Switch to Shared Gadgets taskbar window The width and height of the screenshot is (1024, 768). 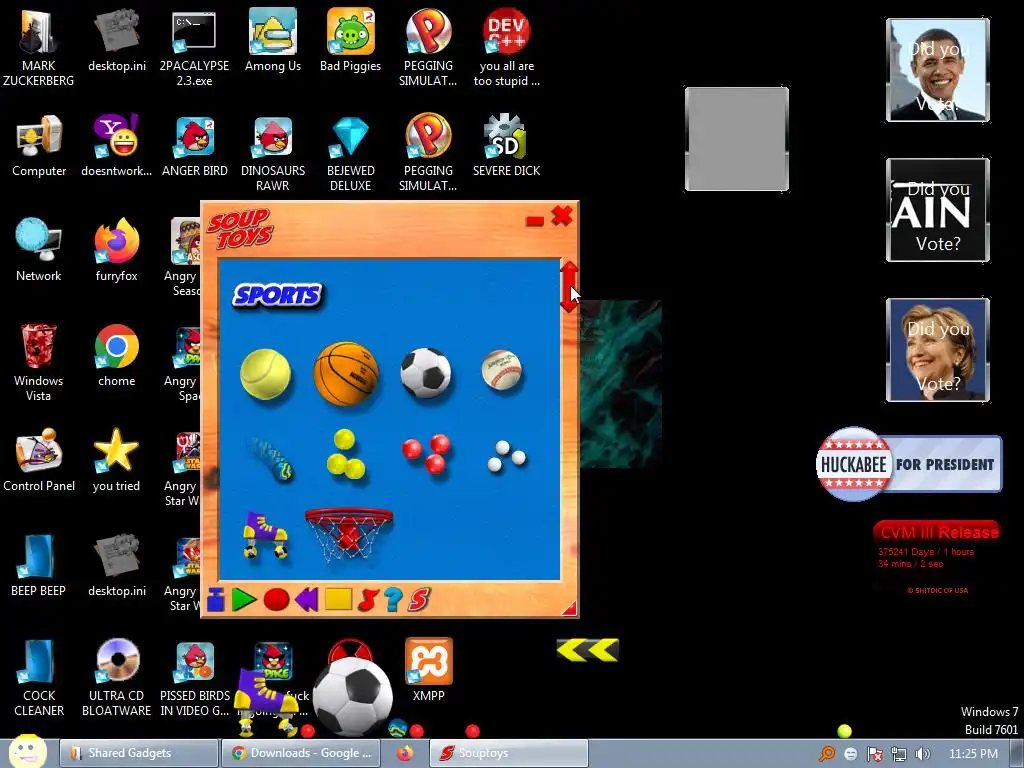pyautogui.click(x=138, y=753)
